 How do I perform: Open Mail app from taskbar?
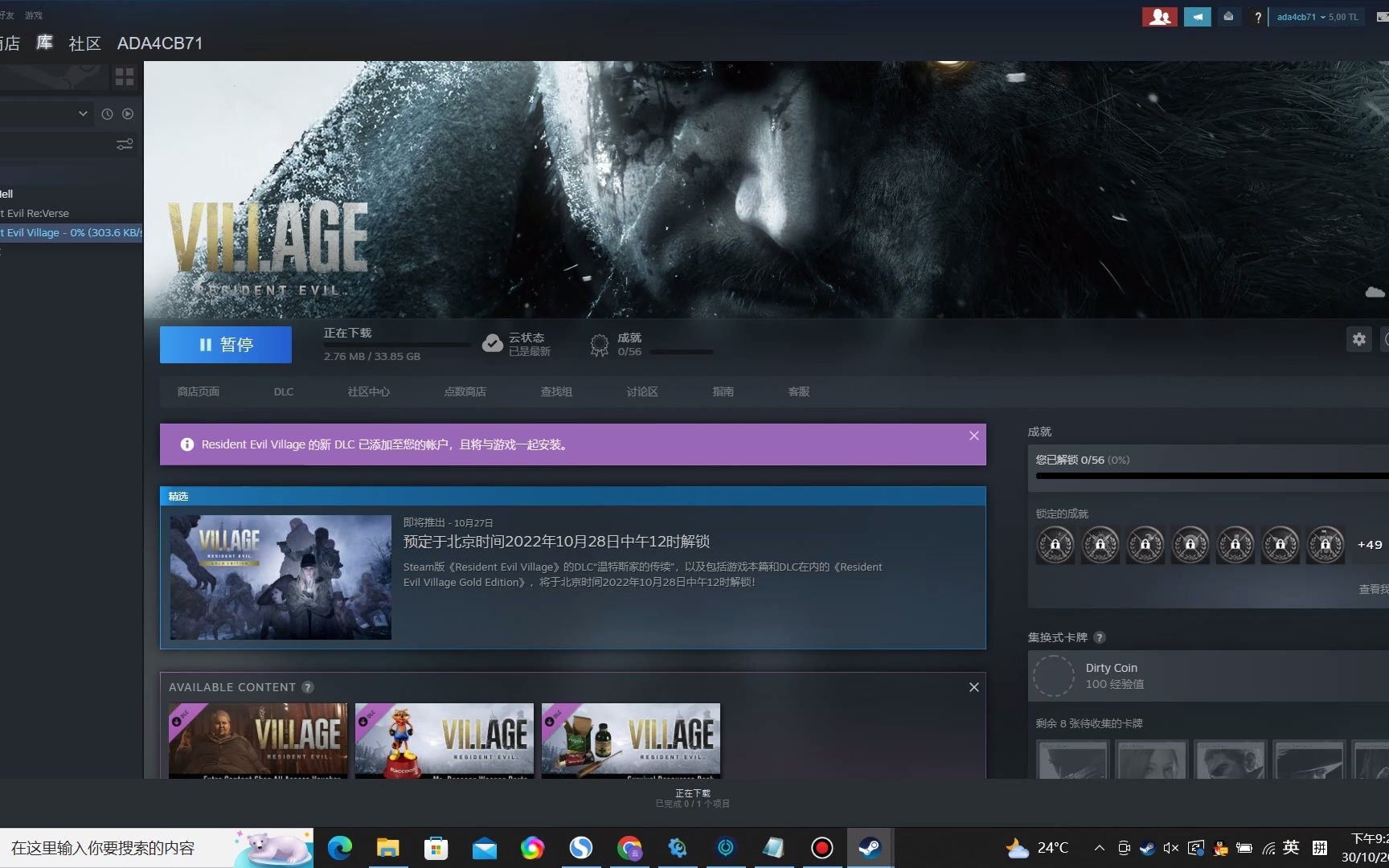tap(485, 848)
